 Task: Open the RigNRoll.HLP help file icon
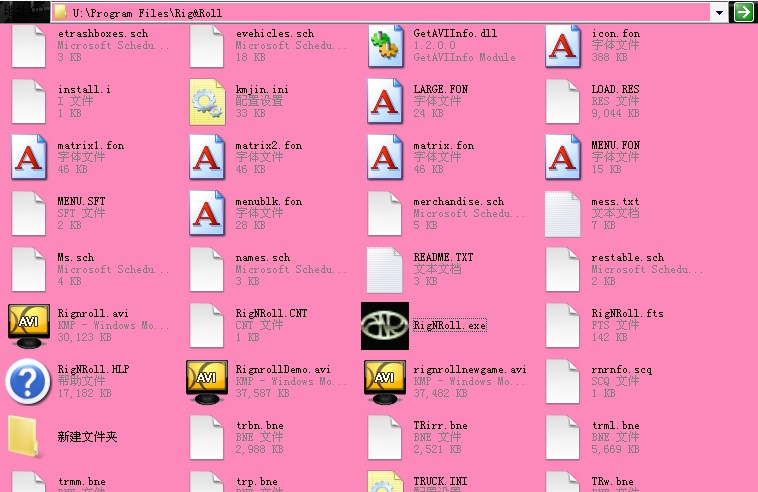coord(29,381)
